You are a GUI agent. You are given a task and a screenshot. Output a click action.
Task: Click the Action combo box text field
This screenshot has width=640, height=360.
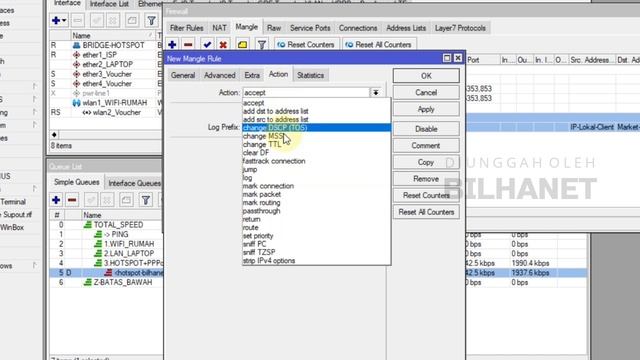[306, 93]
